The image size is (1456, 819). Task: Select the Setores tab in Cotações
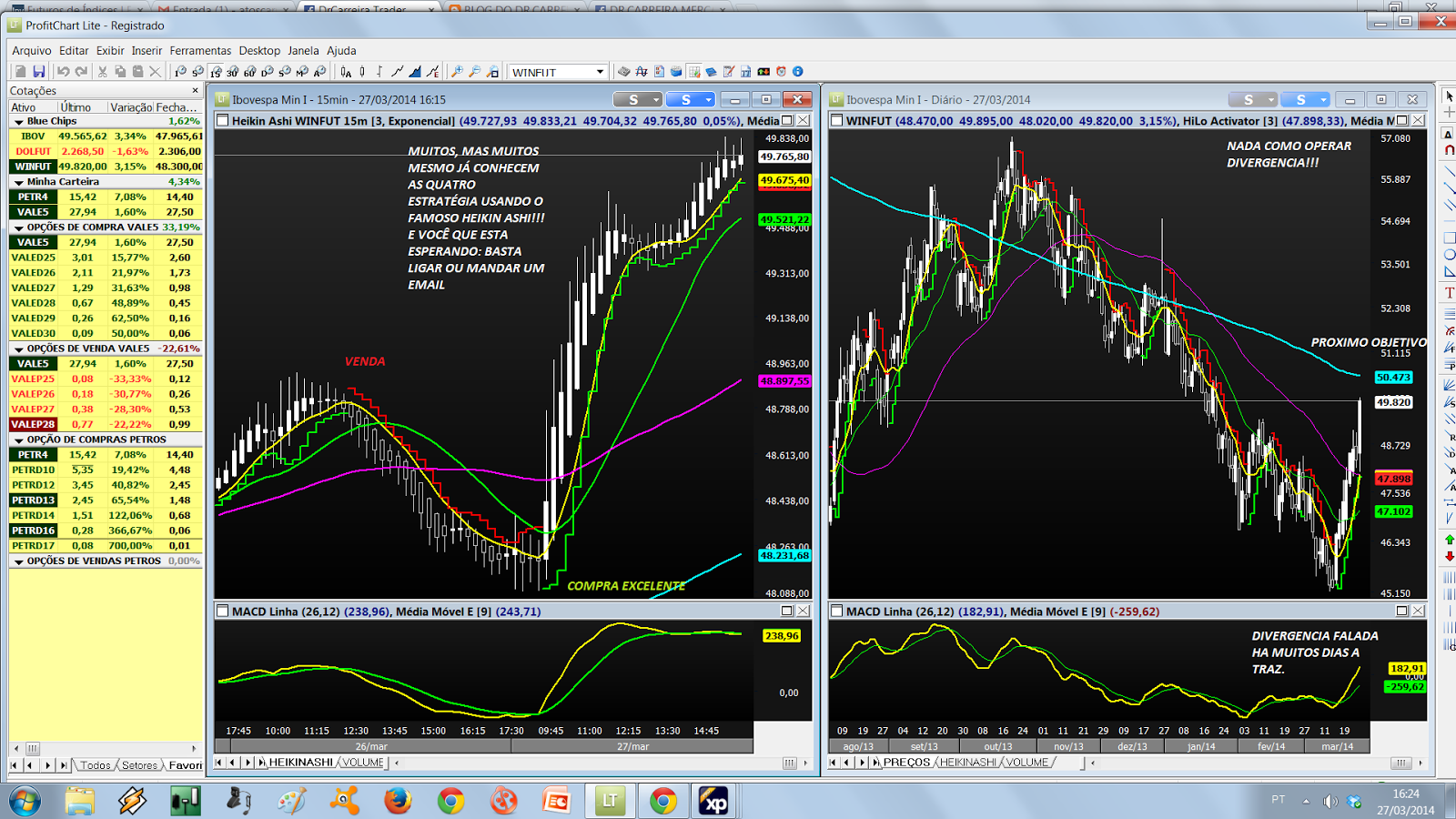139,765
